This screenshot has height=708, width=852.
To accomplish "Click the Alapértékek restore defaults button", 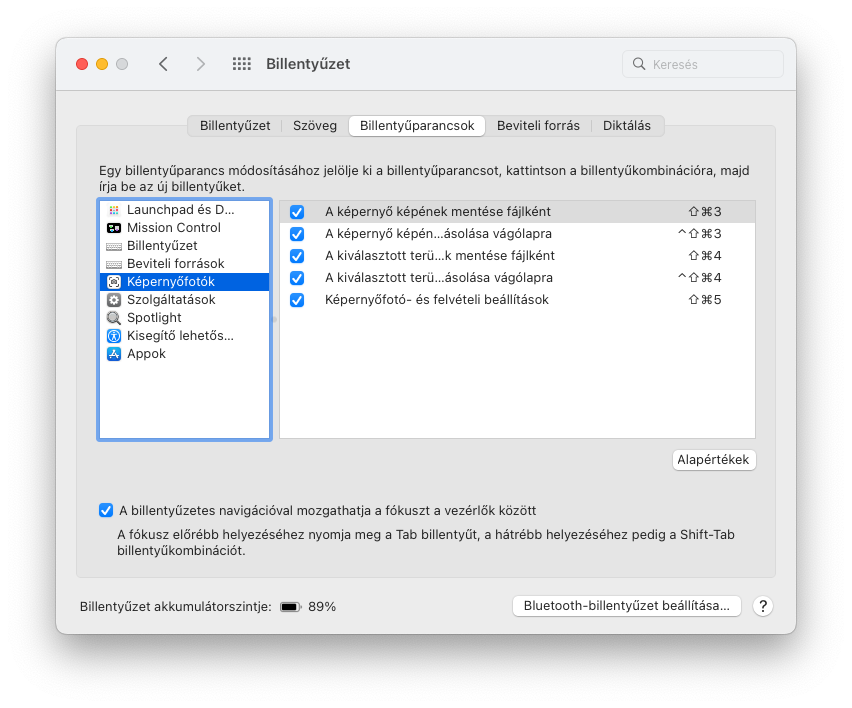I will pos(713,460).
